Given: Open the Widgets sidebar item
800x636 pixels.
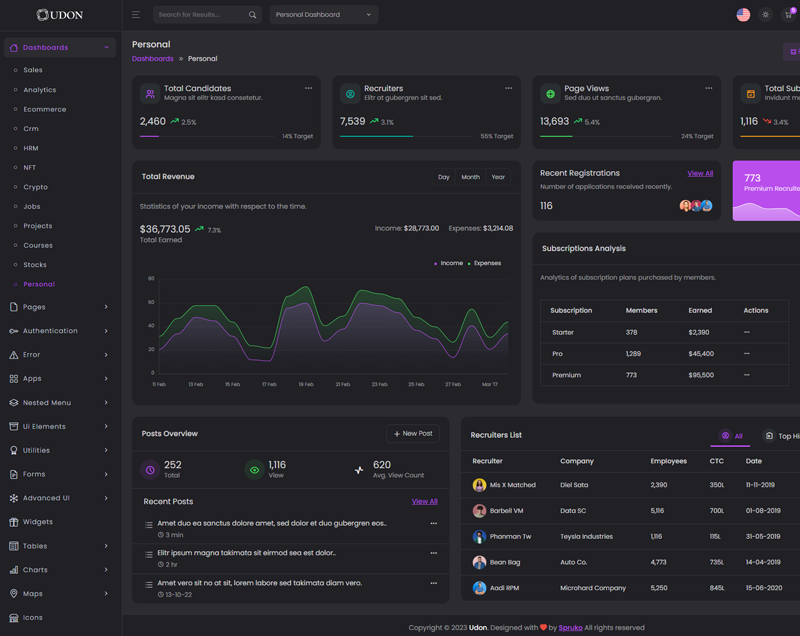Looking at the screenshot, I should [38, 522].
